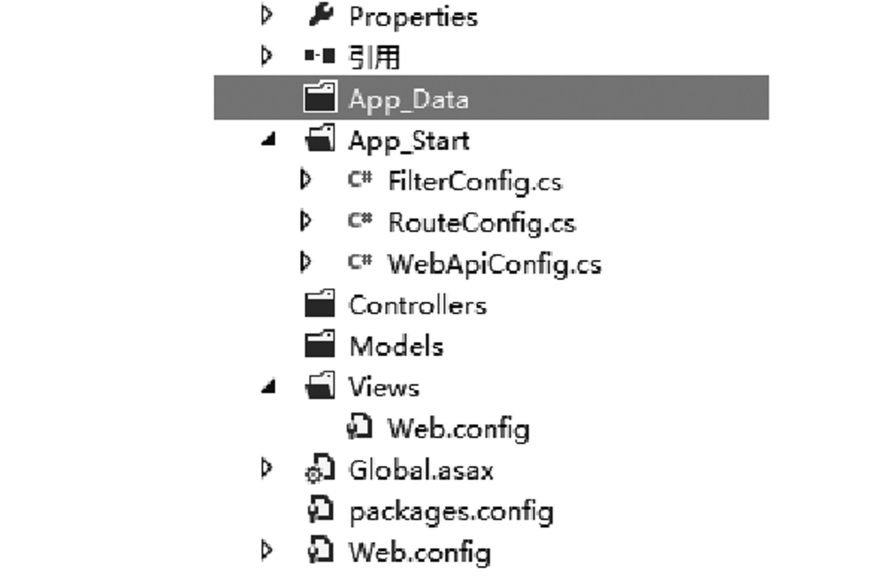Collapse the Views folder
883x584 pixels.
[266, 388]
